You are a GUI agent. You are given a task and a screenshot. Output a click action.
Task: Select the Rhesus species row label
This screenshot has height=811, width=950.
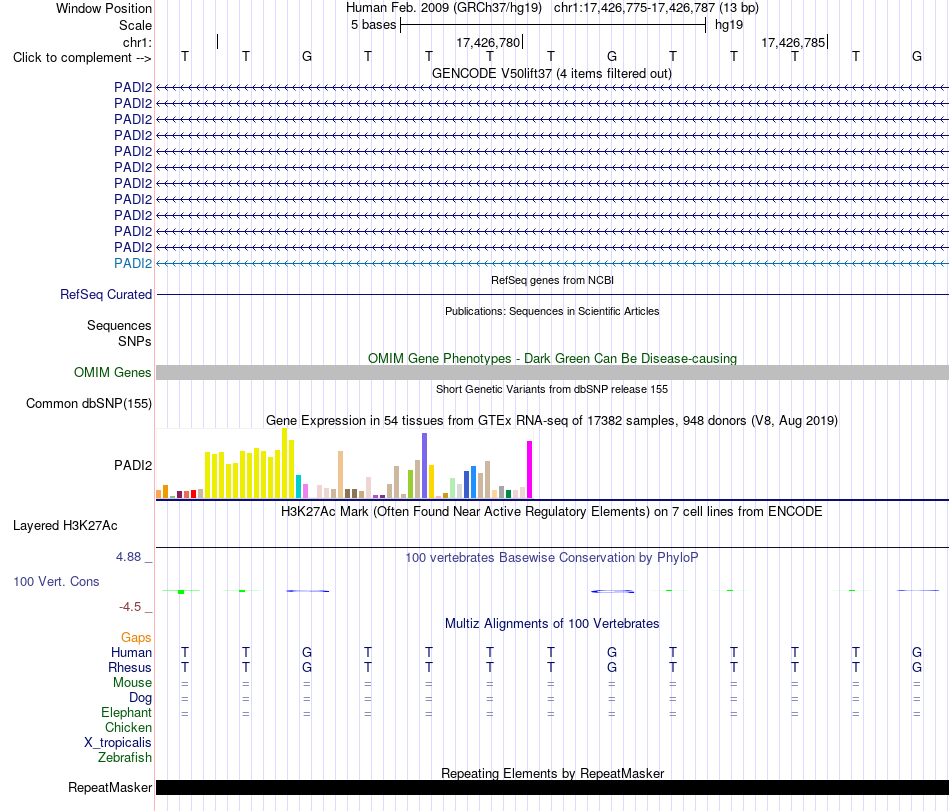pyautogui.click(x=130, y=667)
